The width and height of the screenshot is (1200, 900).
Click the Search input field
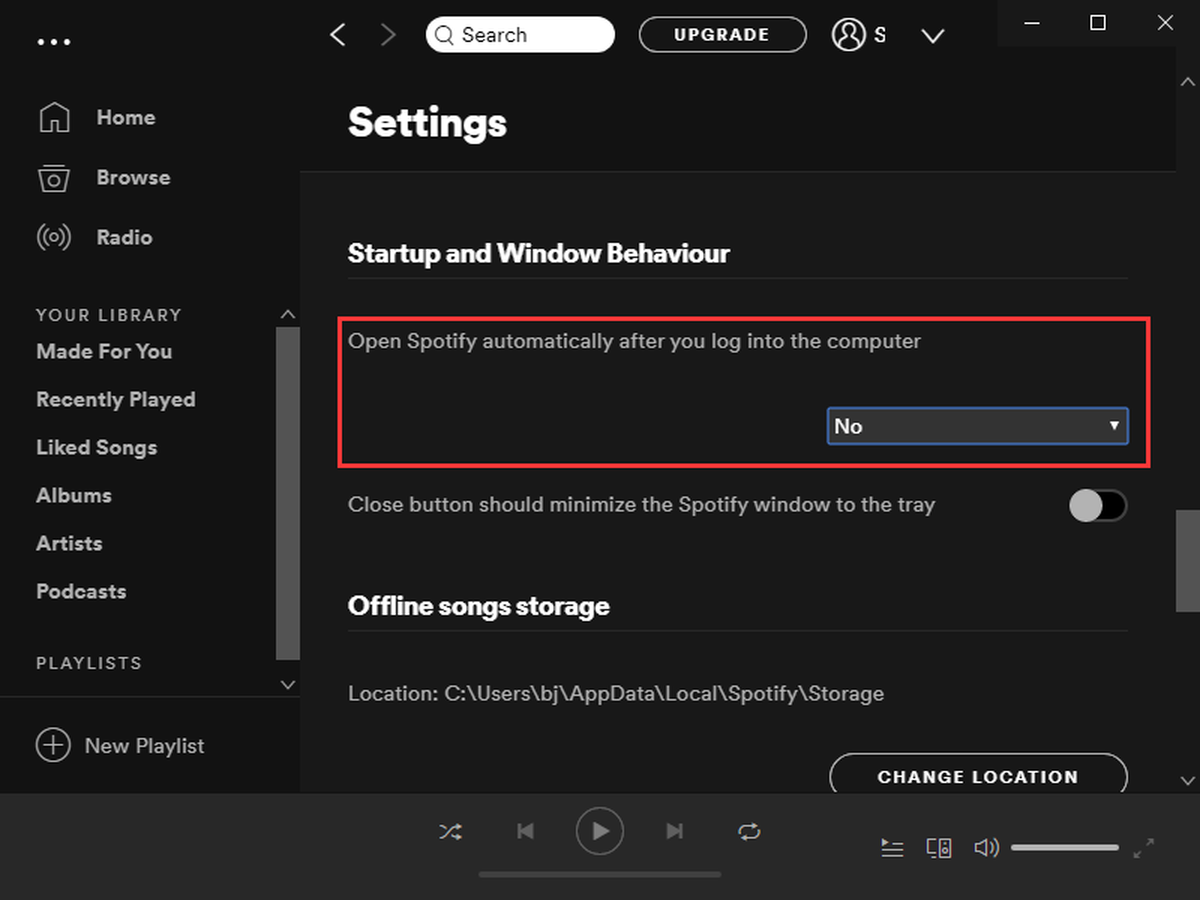coord(520,35)
